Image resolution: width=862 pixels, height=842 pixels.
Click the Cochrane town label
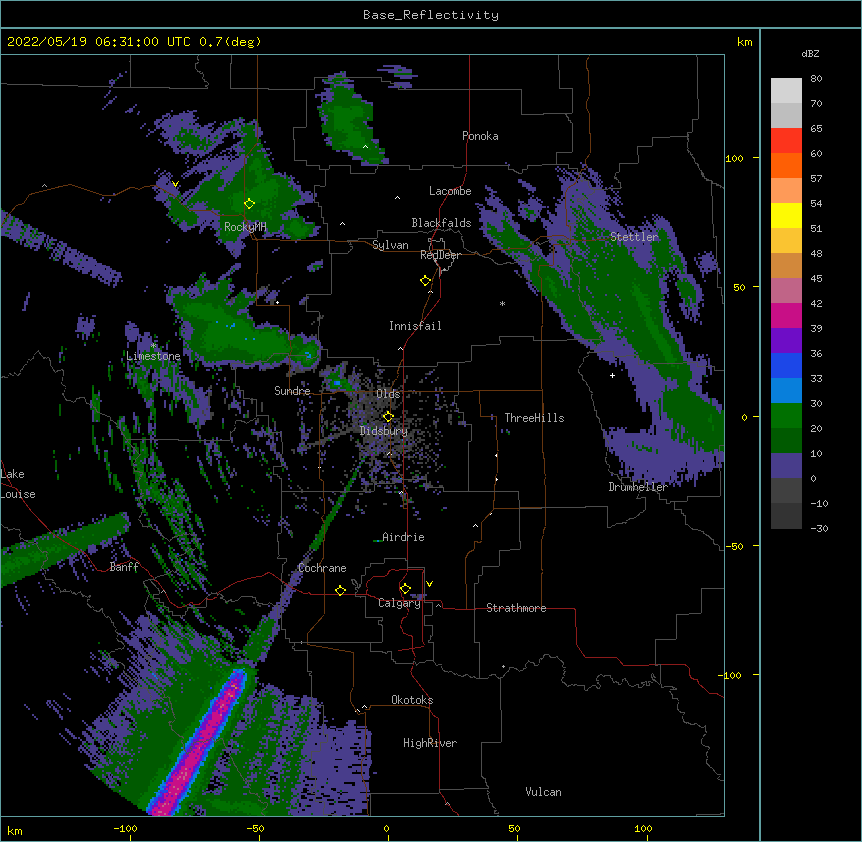pyautogui.click(x=322, y=568)
